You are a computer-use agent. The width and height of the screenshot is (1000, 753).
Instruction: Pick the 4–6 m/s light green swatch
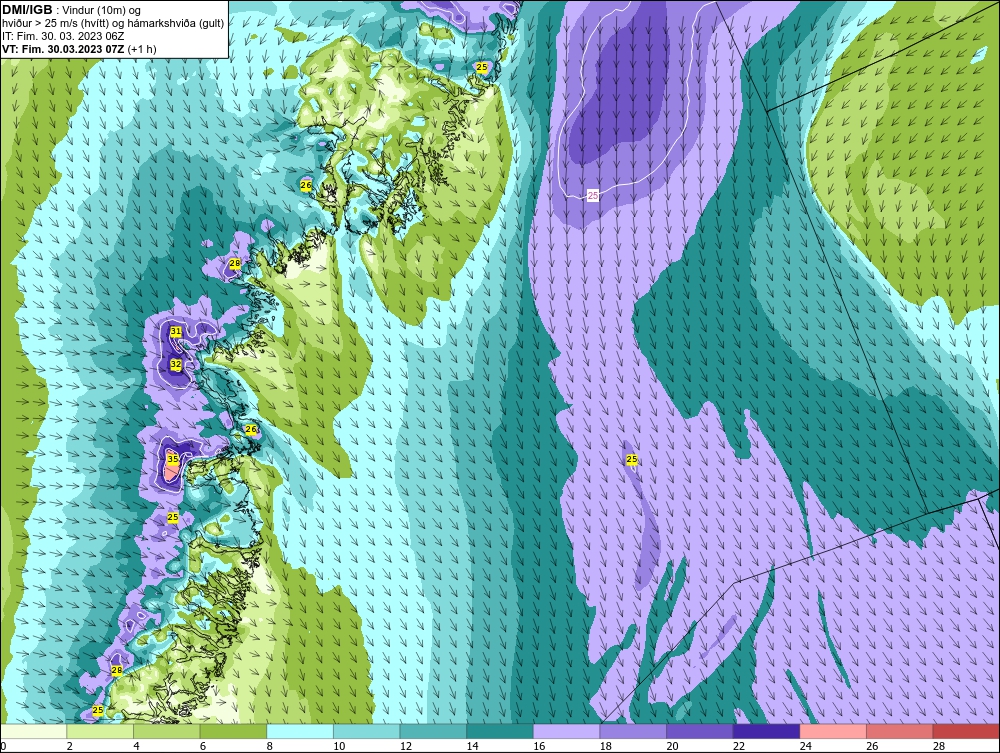[166, 731]
